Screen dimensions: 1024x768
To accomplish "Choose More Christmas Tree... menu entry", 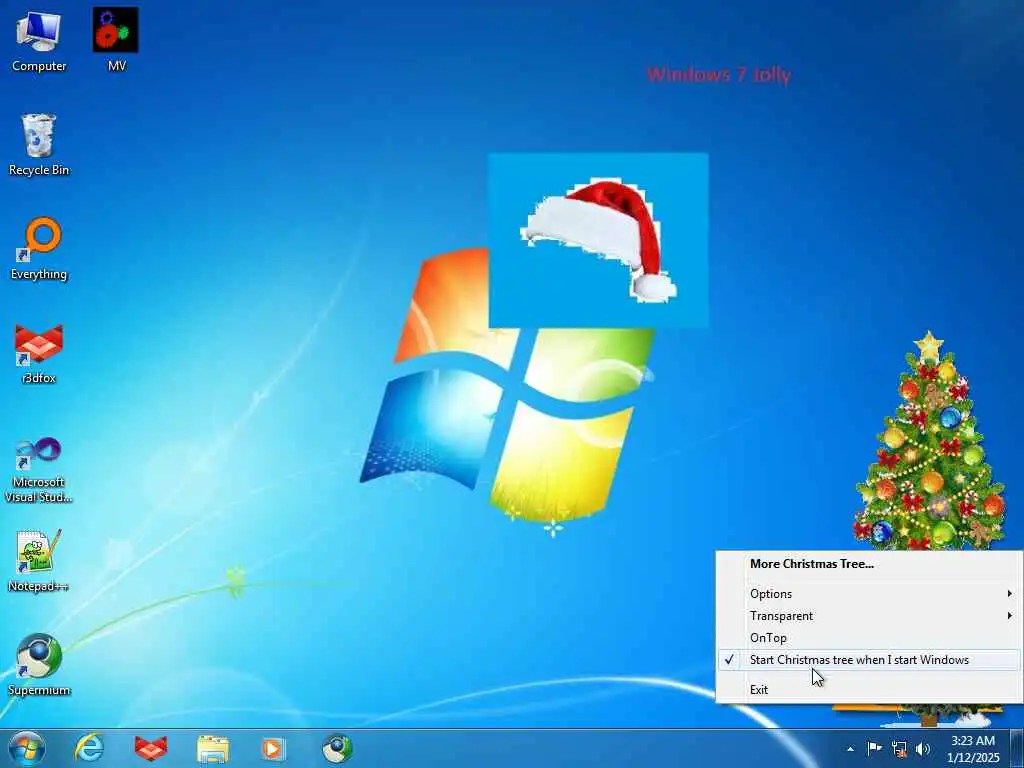I will click(x=869, y=564).
